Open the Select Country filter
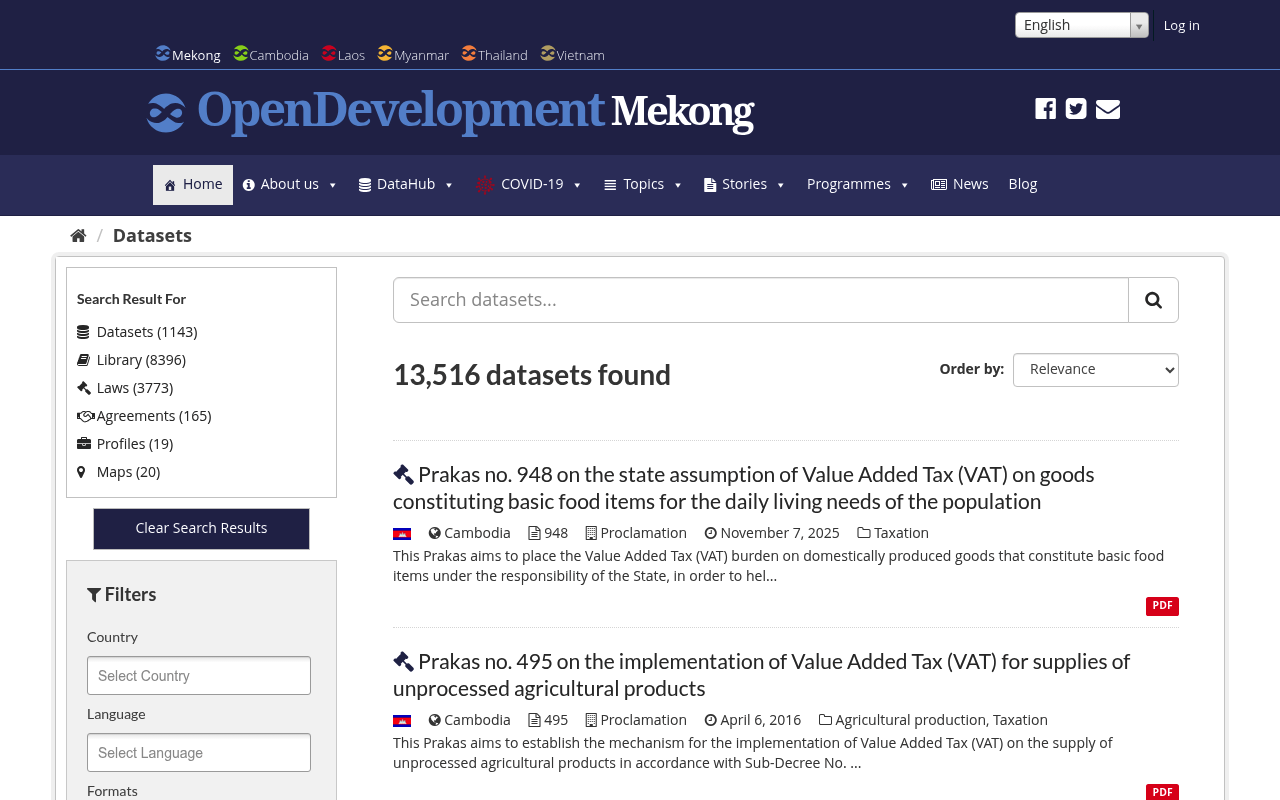Screen dimensions: 1280x800 [199, 676]
